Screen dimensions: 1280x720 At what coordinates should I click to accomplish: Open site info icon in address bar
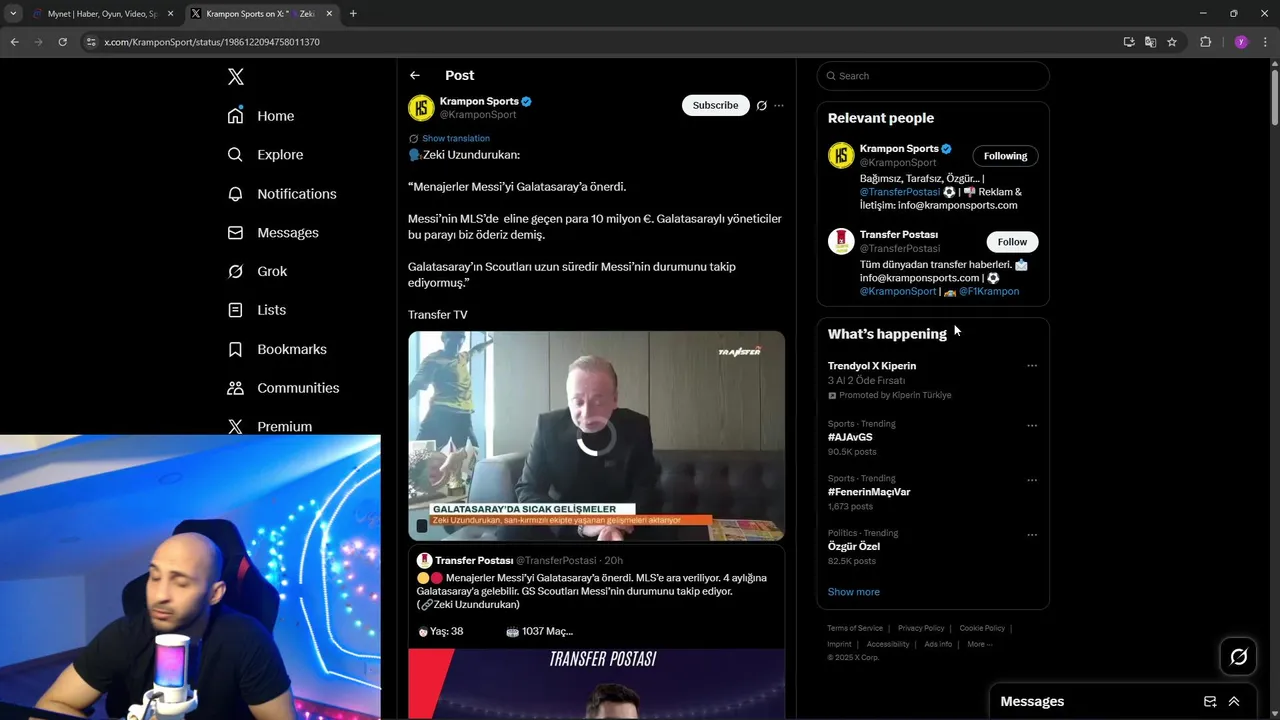(91, 42)
